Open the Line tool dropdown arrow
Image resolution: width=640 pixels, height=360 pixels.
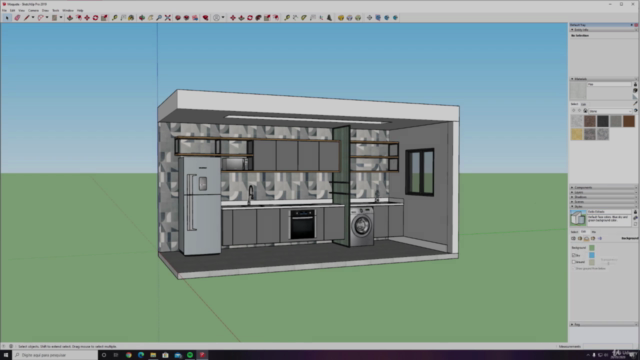33,18
